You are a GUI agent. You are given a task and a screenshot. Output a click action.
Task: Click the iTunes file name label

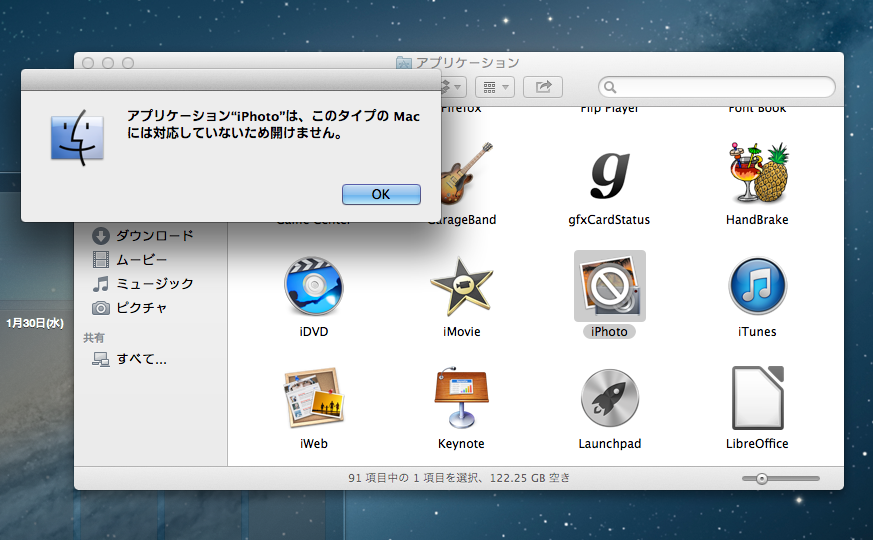click(x=757, y=332)
